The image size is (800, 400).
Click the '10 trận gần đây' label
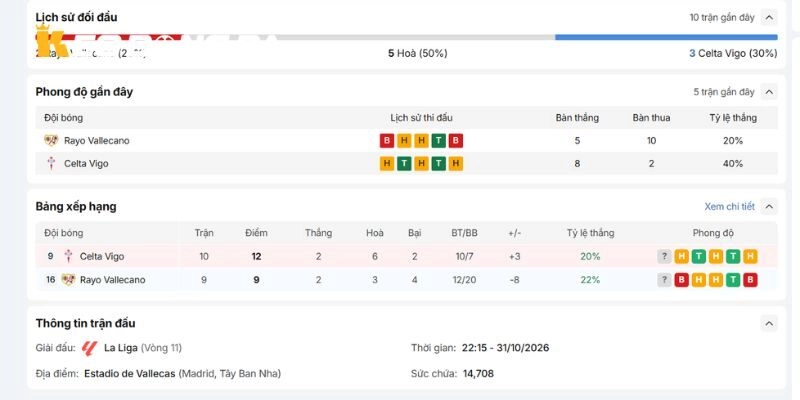coord(722,17)
